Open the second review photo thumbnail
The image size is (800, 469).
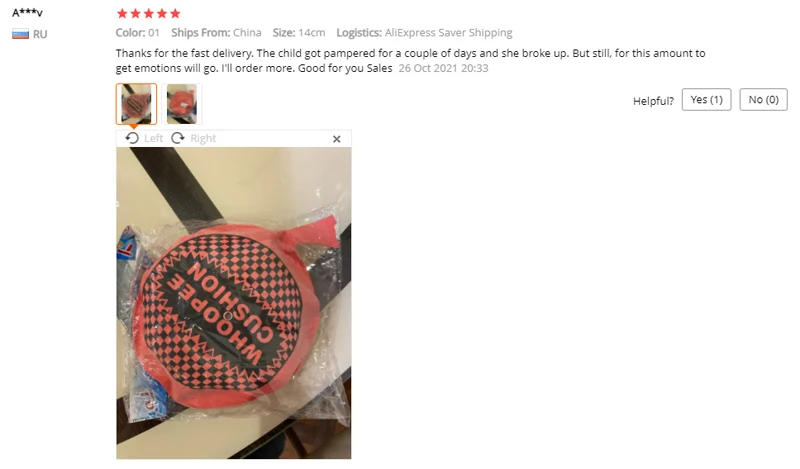(x=182, y=104)
